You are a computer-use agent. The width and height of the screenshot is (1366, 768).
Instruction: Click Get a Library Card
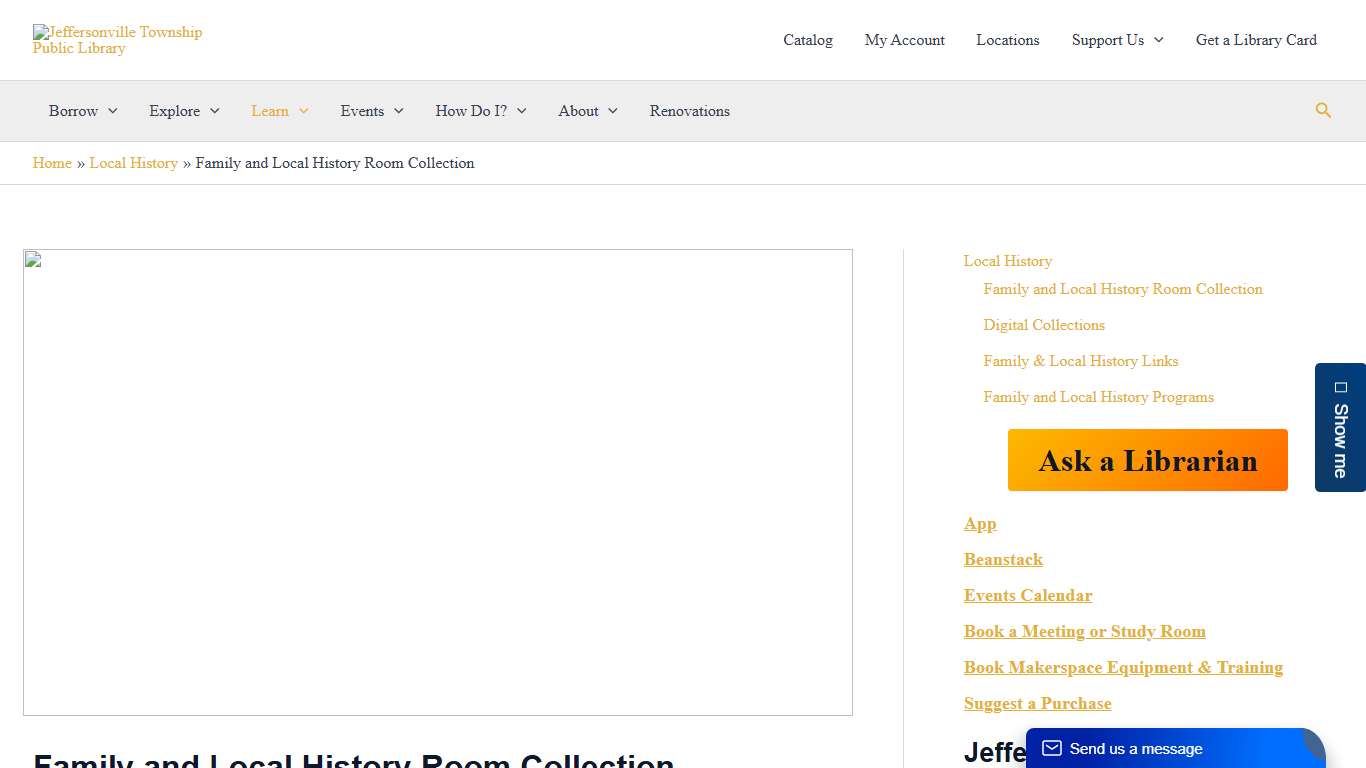coord(1256,40)
